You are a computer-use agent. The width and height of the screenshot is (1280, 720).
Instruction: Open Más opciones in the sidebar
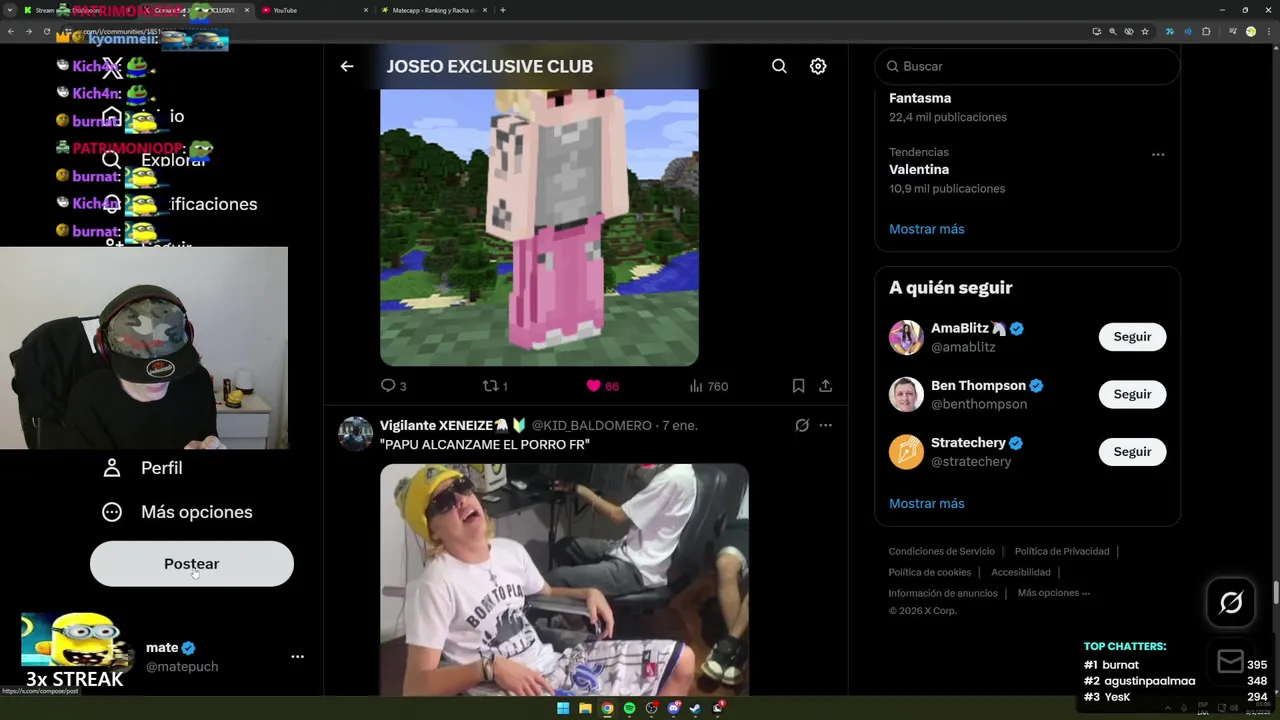(x=177, y=512)
